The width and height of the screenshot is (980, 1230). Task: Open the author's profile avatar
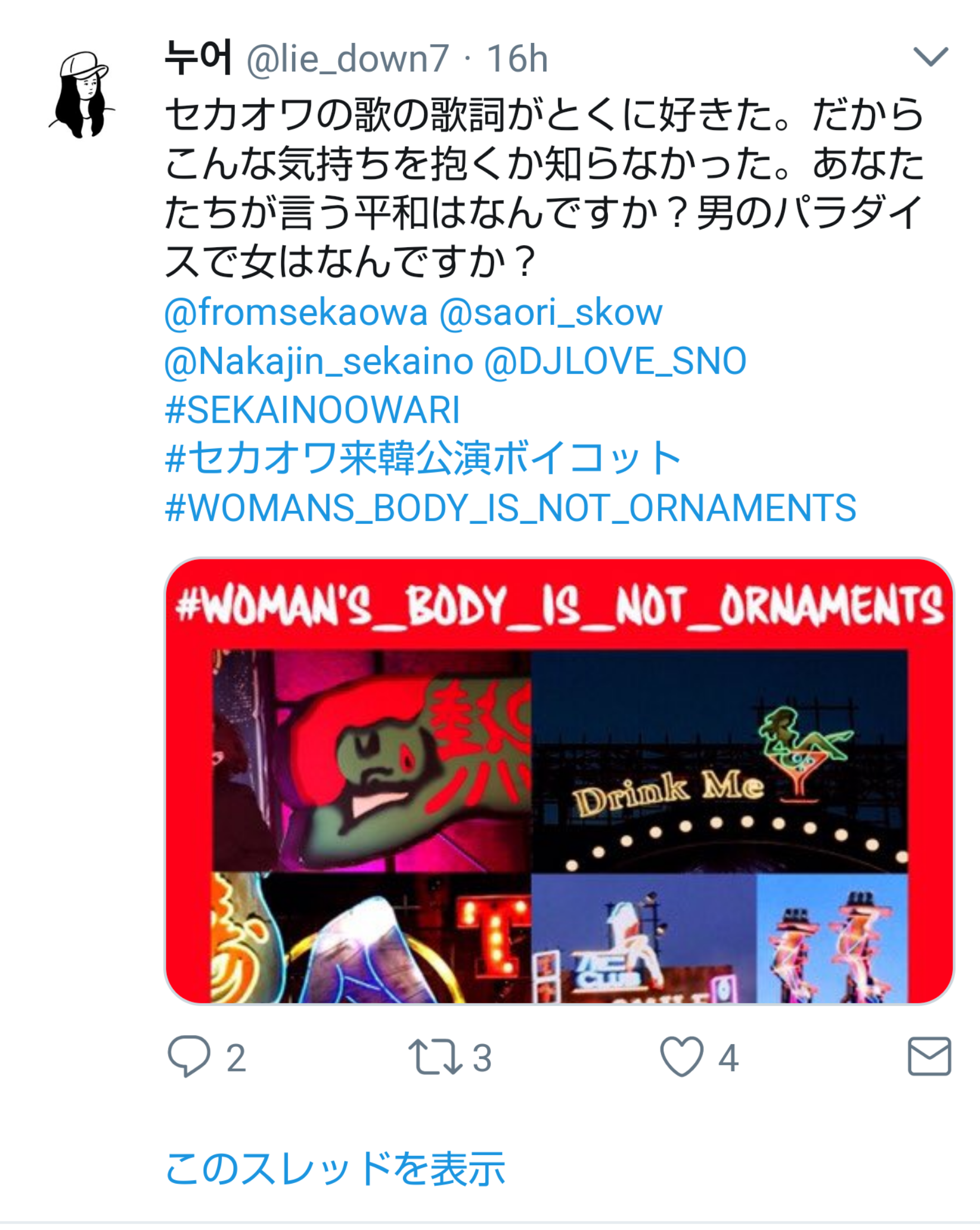tap(82, 95)
